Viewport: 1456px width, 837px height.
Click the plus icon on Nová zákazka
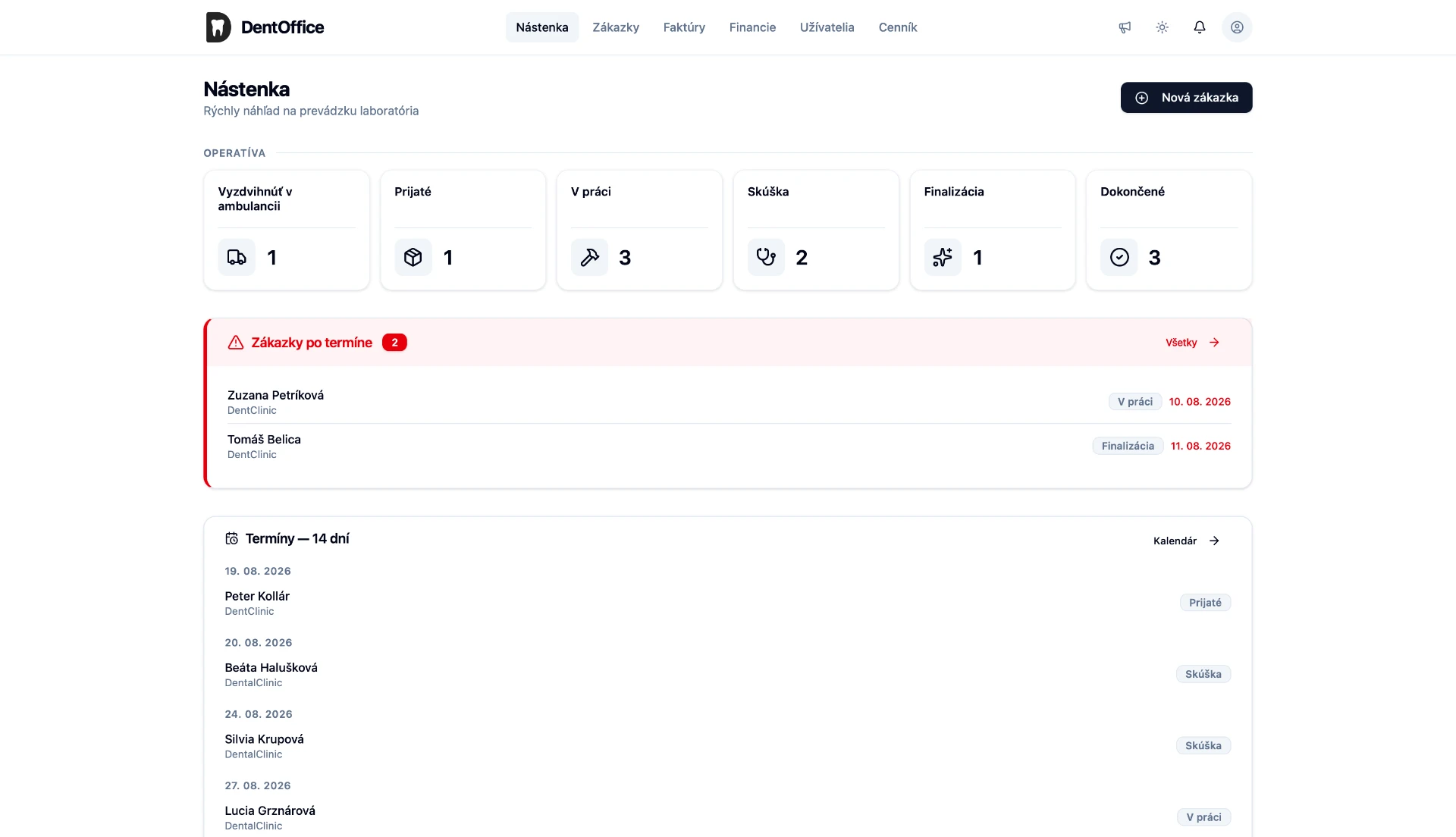point(1141,98)
